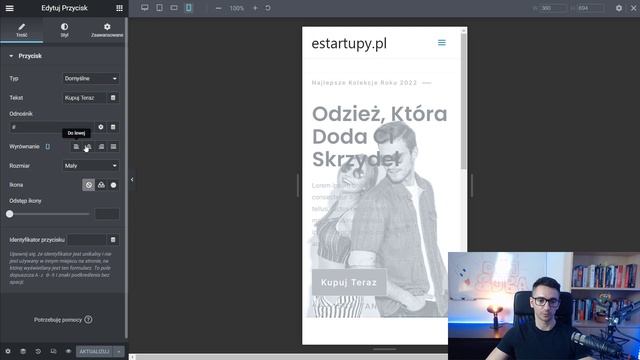Viewport: 640px width, 360px height.
Task: Open the revision history icon
Action: [38, 351]
